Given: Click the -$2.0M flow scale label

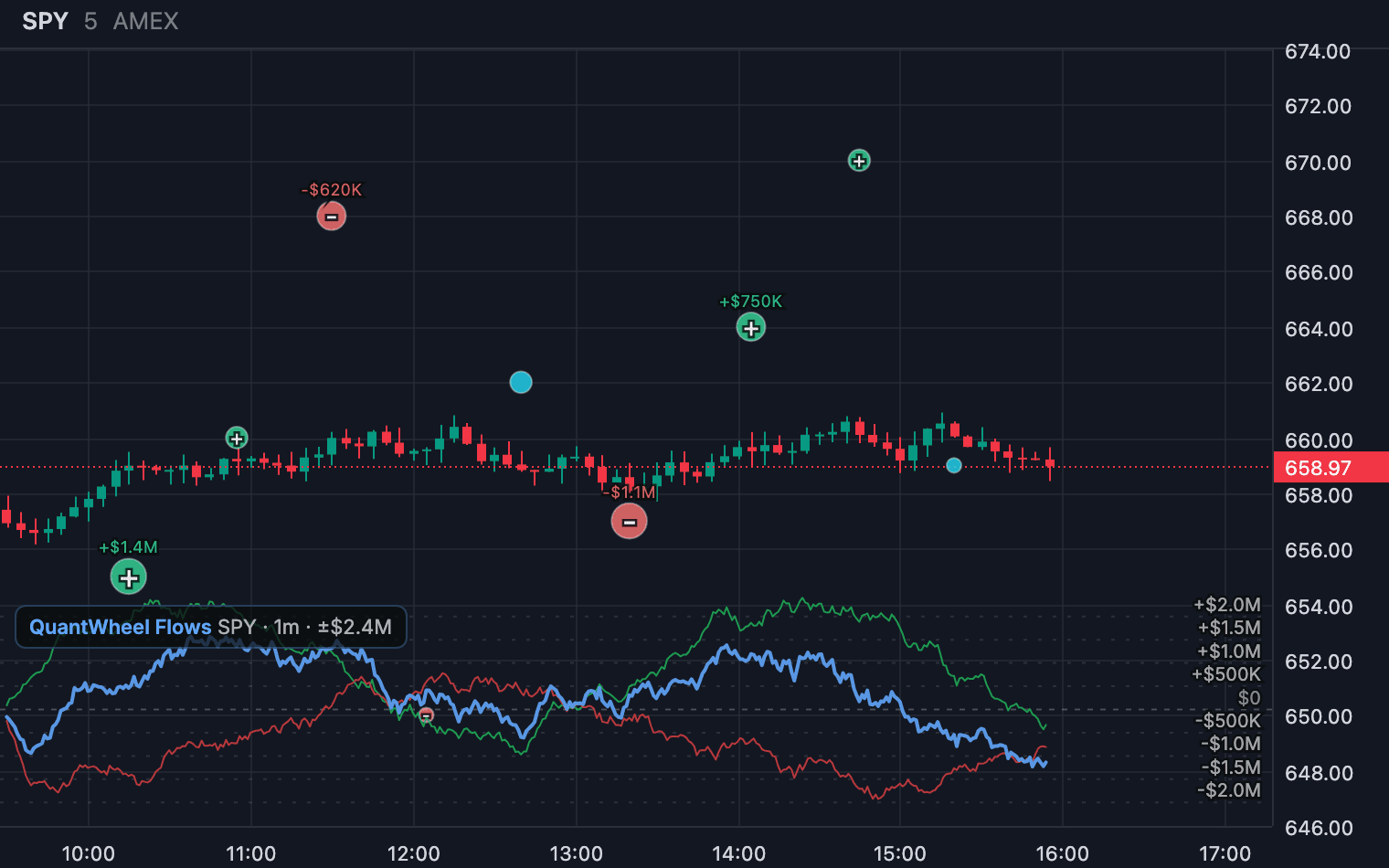Looking at the screenshot, I should coord(1229,790).
